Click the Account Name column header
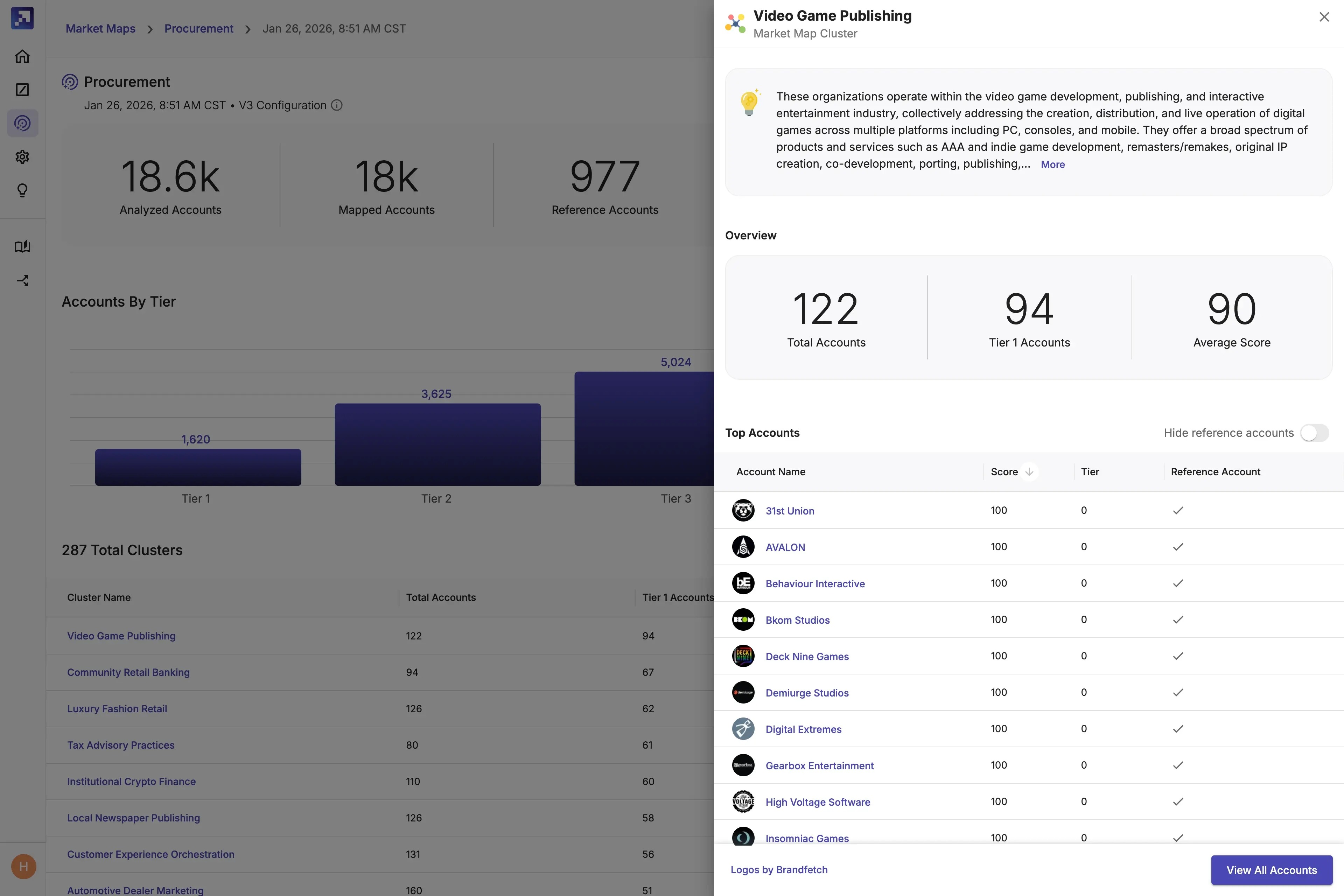1344x896 pixels. click(x=770, y=472)
